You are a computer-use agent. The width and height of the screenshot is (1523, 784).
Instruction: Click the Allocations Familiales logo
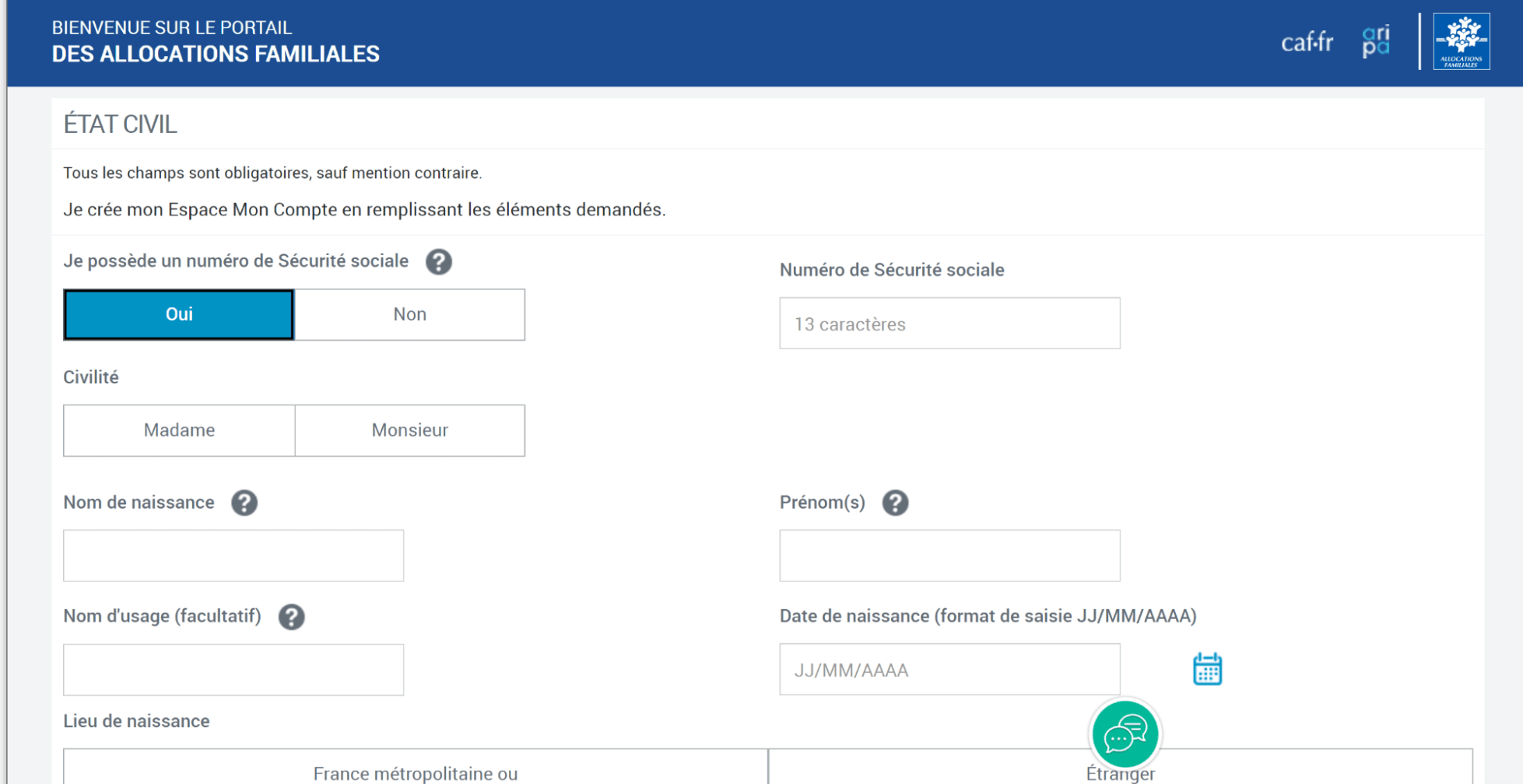(x=1461, y=42)
